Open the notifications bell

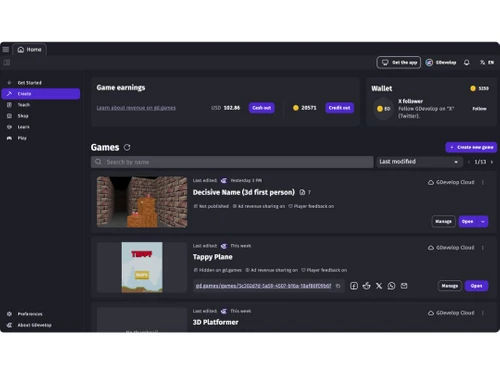467,62
